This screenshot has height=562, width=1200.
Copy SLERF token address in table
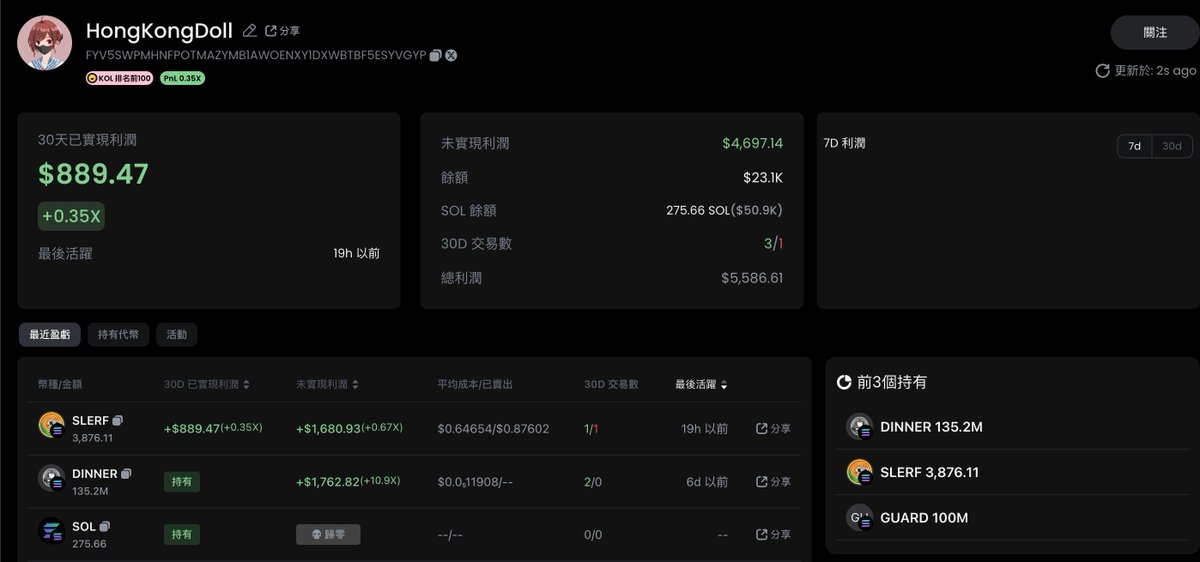click(x=117, y=421)
